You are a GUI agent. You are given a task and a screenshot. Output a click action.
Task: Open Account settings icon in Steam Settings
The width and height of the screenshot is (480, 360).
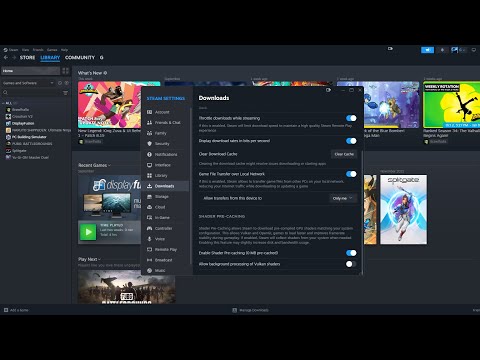pyautogui.click(x=150, y=112)
